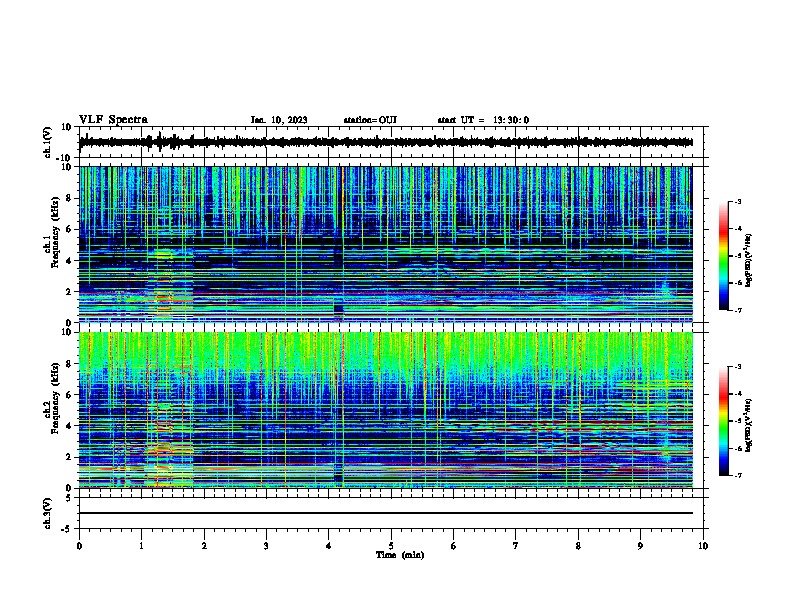The height and width of the screenshot is (612, 792).
Task: Click the "8" kHz tick on ch.1 frequency axis
Action: [x=69, y=198]
